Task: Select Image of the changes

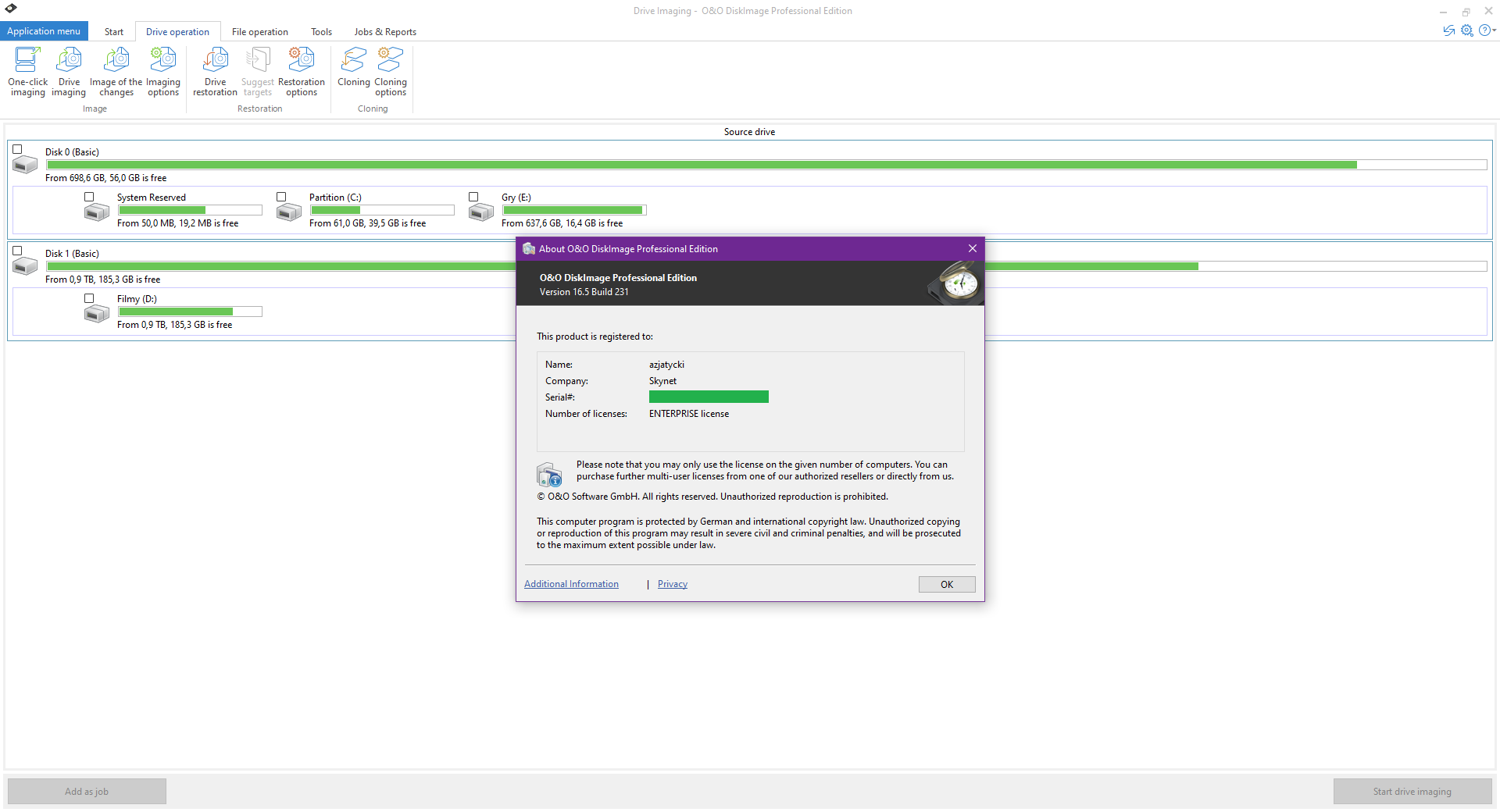Action: [116, 72]
